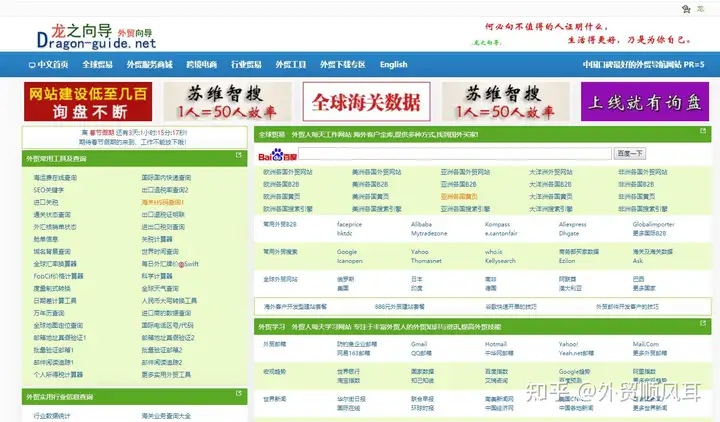Click the small avatar icon at top right
Image resolution: width=720 pixels, height=422 pixels.
pos(686,9)
